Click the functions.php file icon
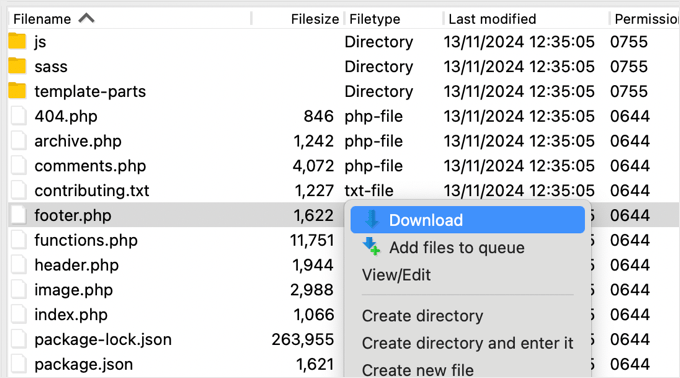This screenshot has height=378, width=680. [19, 240]
